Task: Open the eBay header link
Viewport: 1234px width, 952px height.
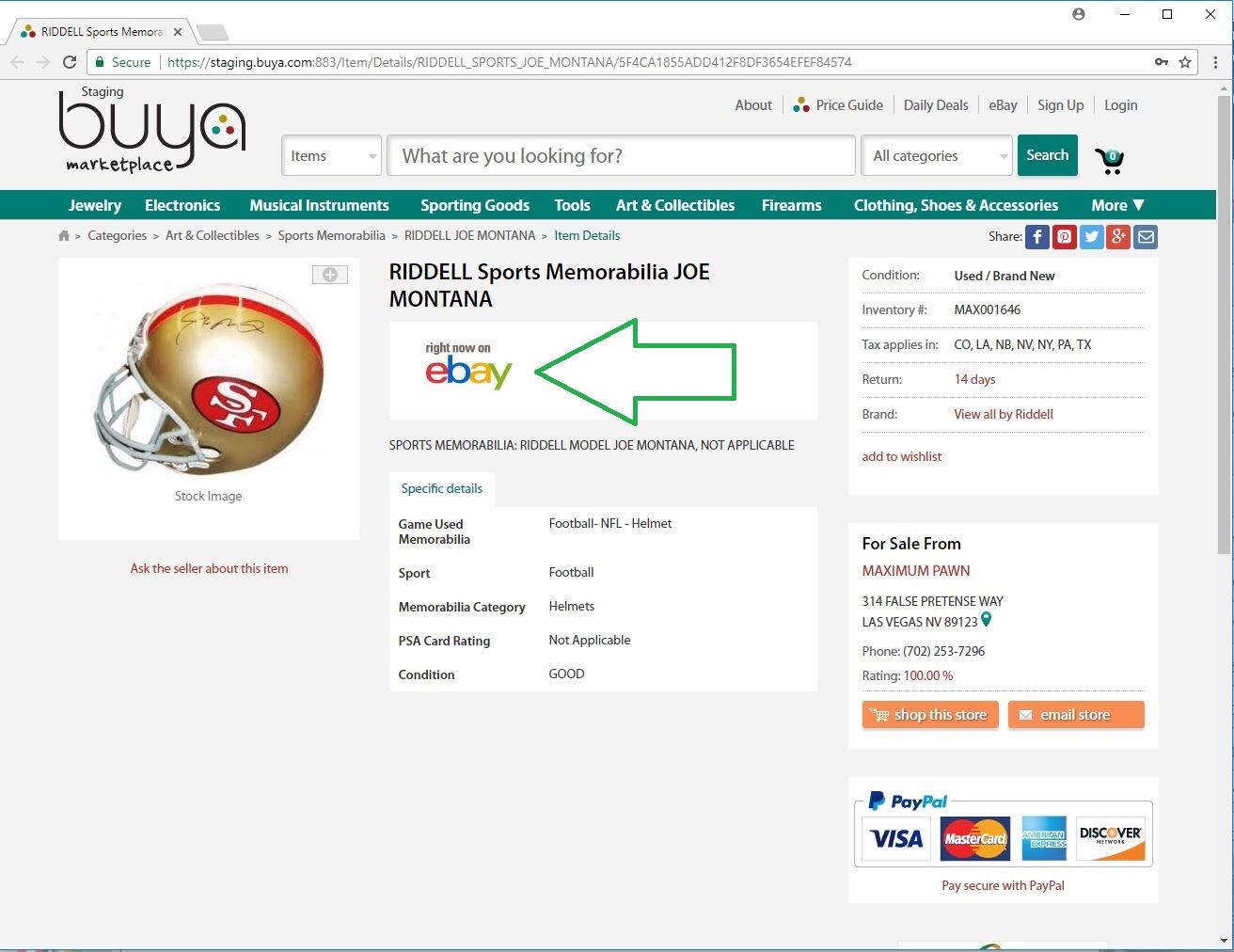Action: (1003, 105)
